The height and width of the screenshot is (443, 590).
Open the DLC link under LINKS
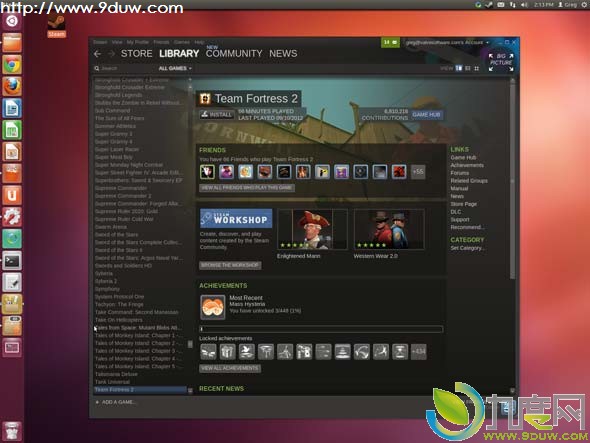pyautogui.click(x=456, y=212)
